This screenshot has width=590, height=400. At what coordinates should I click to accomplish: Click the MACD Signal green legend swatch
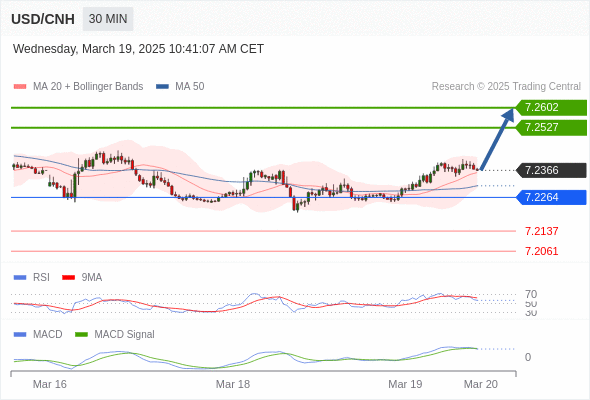82,334
